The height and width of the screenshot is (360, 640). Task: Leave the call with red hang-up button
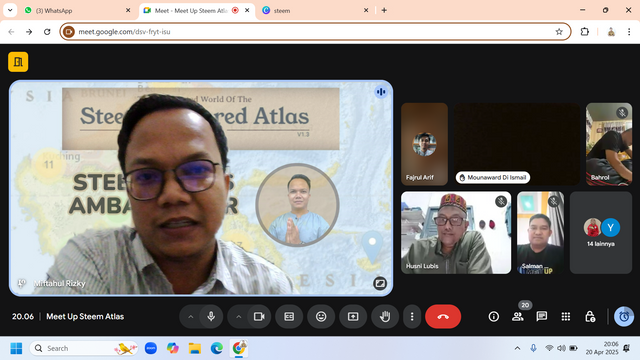tap(443, 316)
